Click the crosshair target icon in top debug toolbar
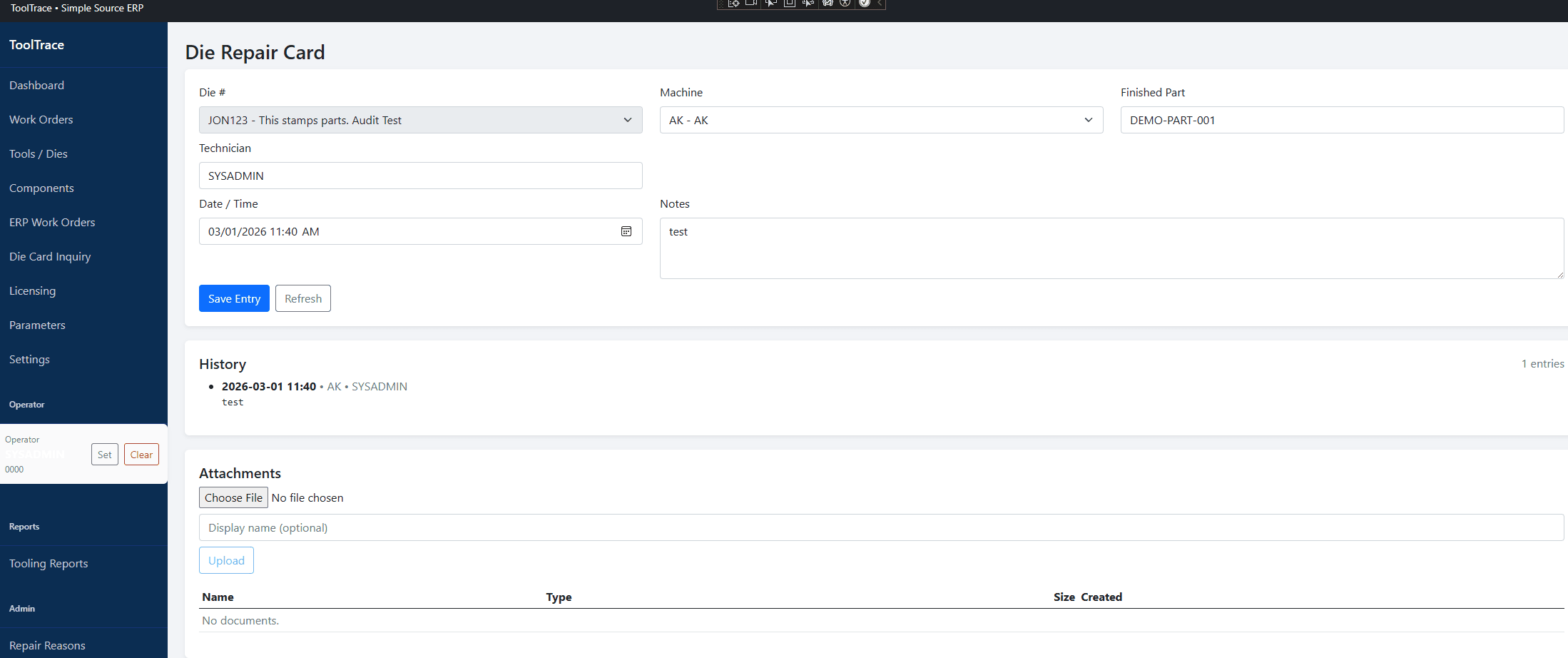The image size is (1568, 658). coord(733,3)
